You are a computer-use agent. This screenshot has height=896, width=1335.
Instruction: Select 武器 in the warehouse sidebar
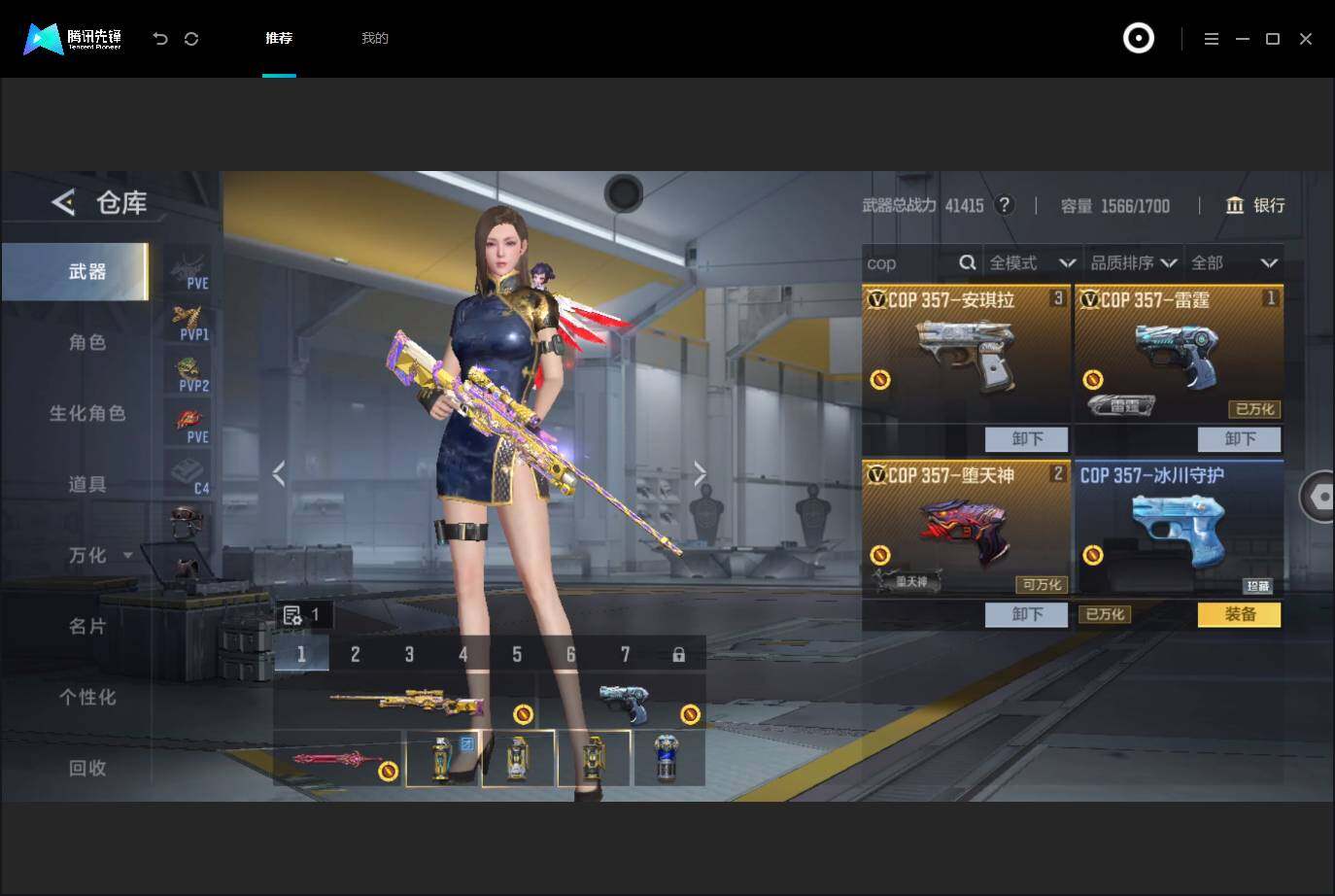click(76, 271)
